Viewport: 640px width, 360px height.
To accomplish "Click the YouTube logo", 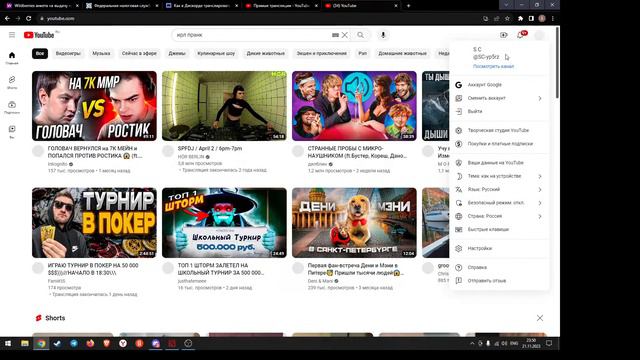I will [x=39, y=35].
